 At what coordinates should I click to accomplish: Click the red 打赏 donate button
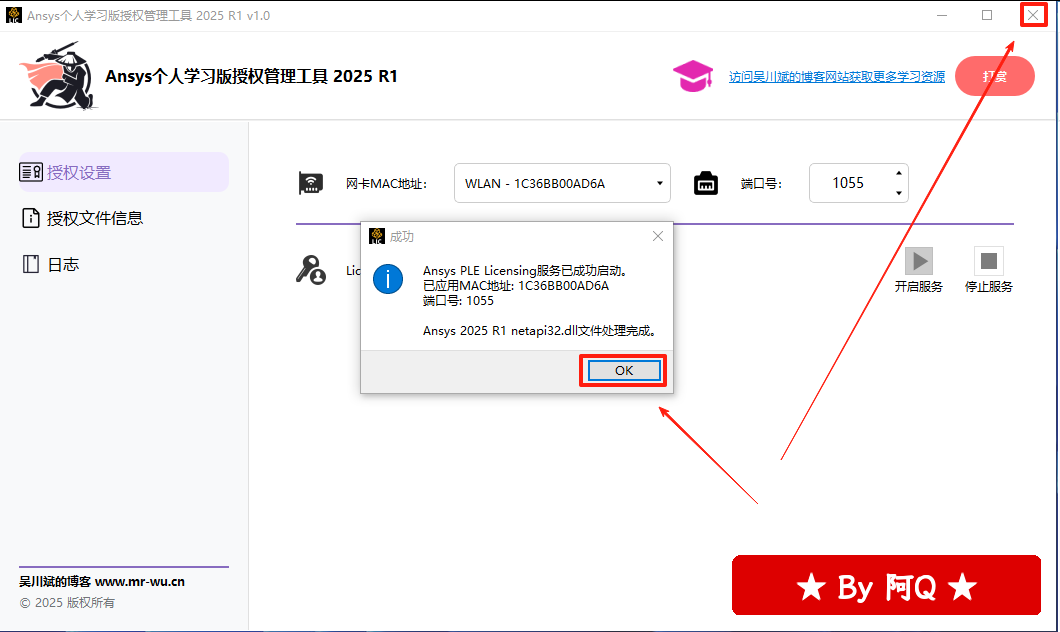click(x=994, y=76)
